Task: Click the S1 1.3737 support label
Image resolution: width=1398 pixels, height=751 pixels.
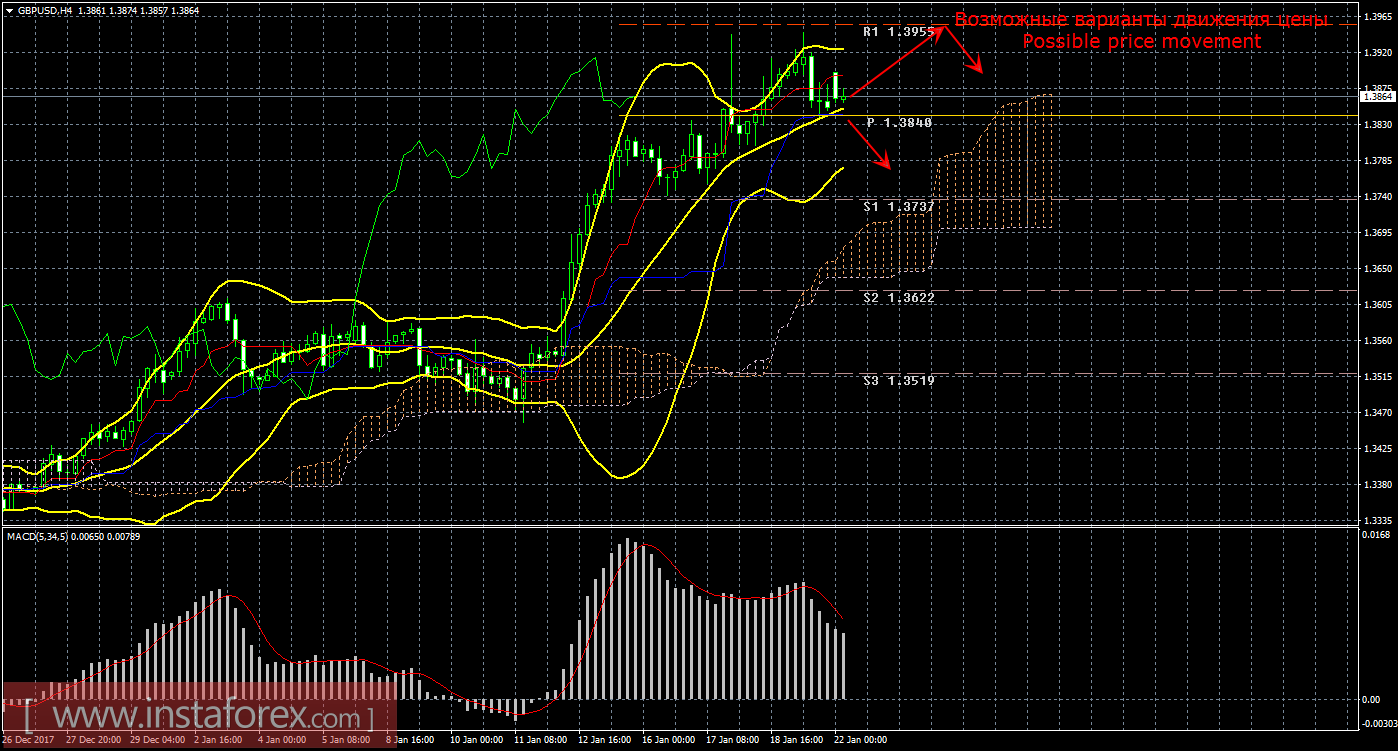Action: click(x=899, y=206)
